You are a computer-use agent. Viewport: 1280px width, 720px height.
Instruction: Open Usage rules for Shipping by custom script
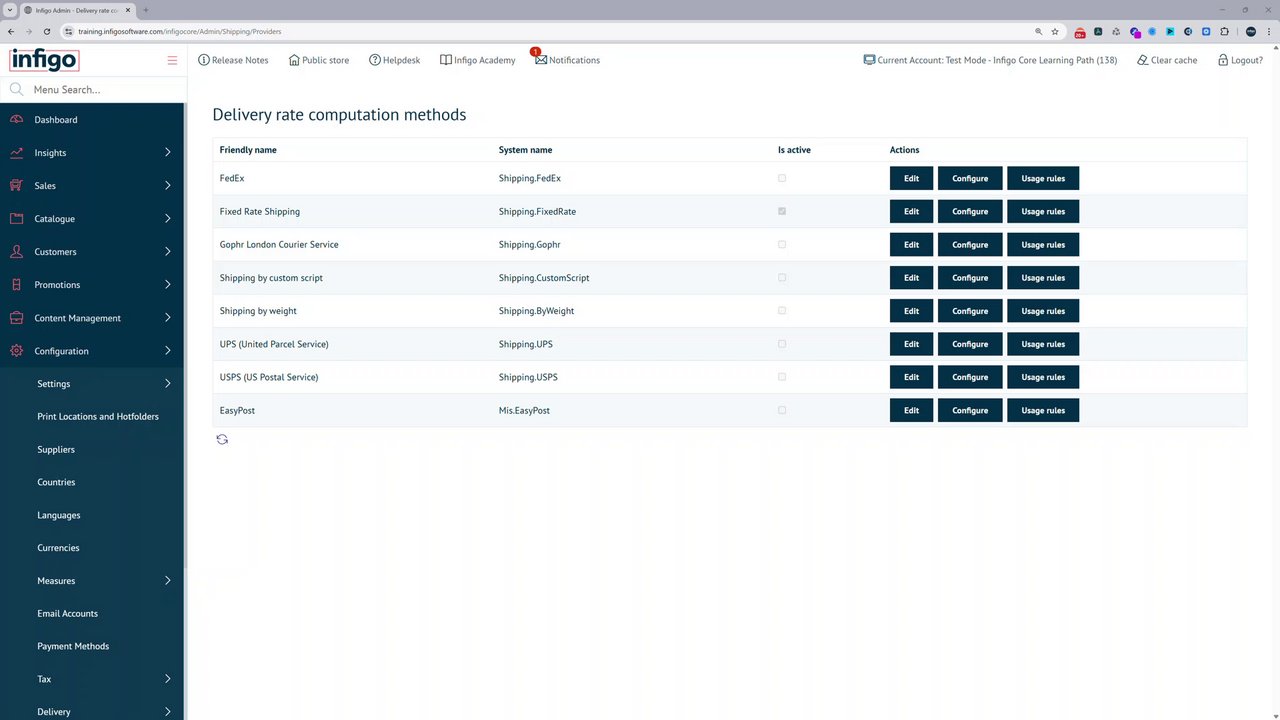click(1043, 278)
